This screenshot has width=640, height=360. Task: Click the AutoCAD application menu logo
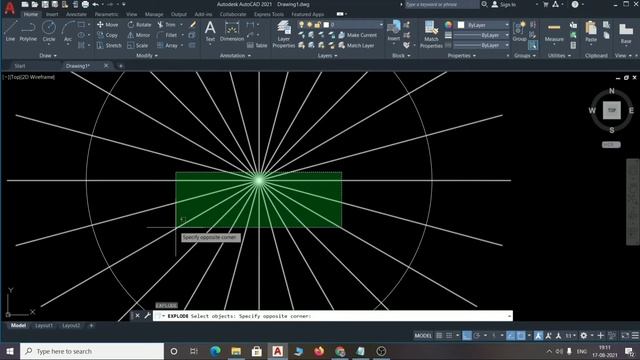[9, 9]
